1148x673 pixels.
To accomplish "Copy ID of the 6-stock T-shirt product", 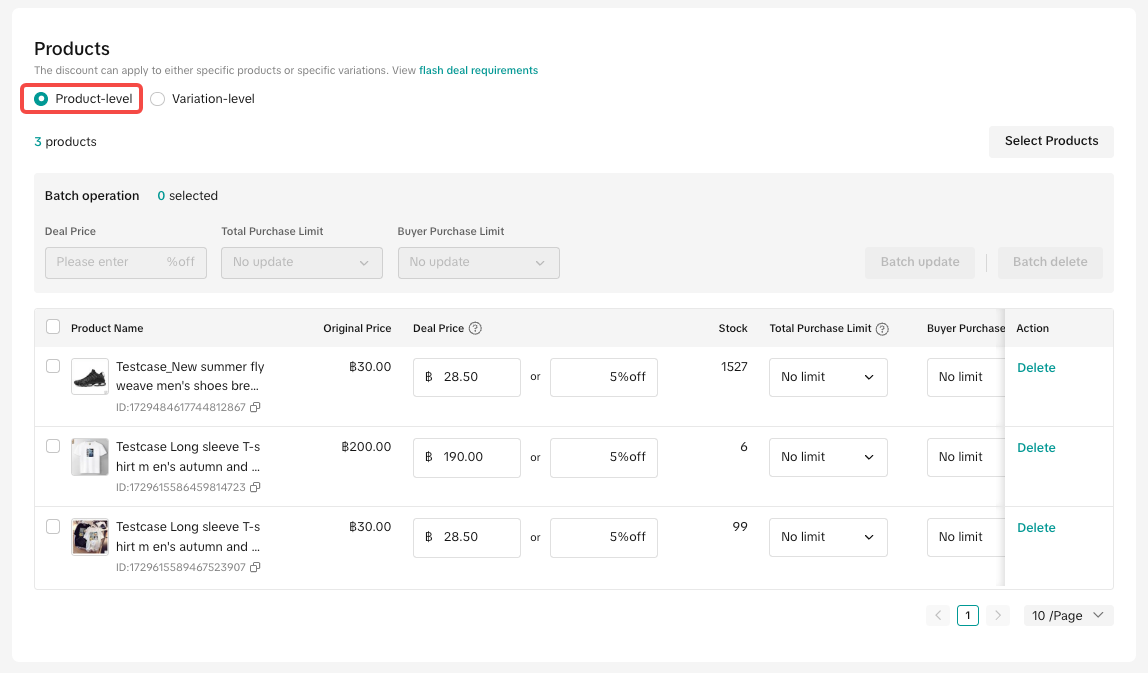I will point(255,488).
